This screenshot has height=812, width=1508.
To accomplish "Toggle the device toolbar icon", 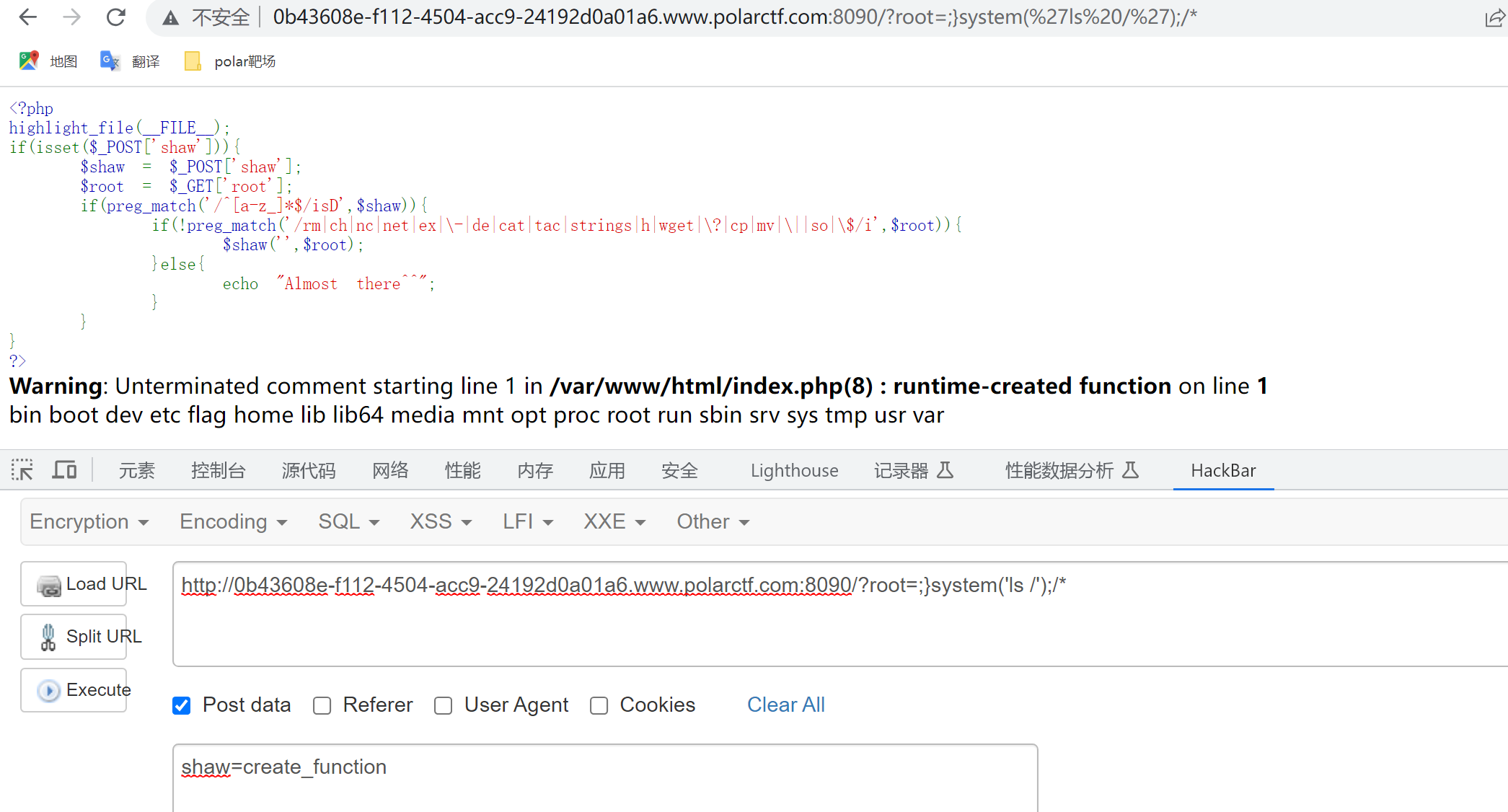I will pyautogui.click(x=65, y=470).
